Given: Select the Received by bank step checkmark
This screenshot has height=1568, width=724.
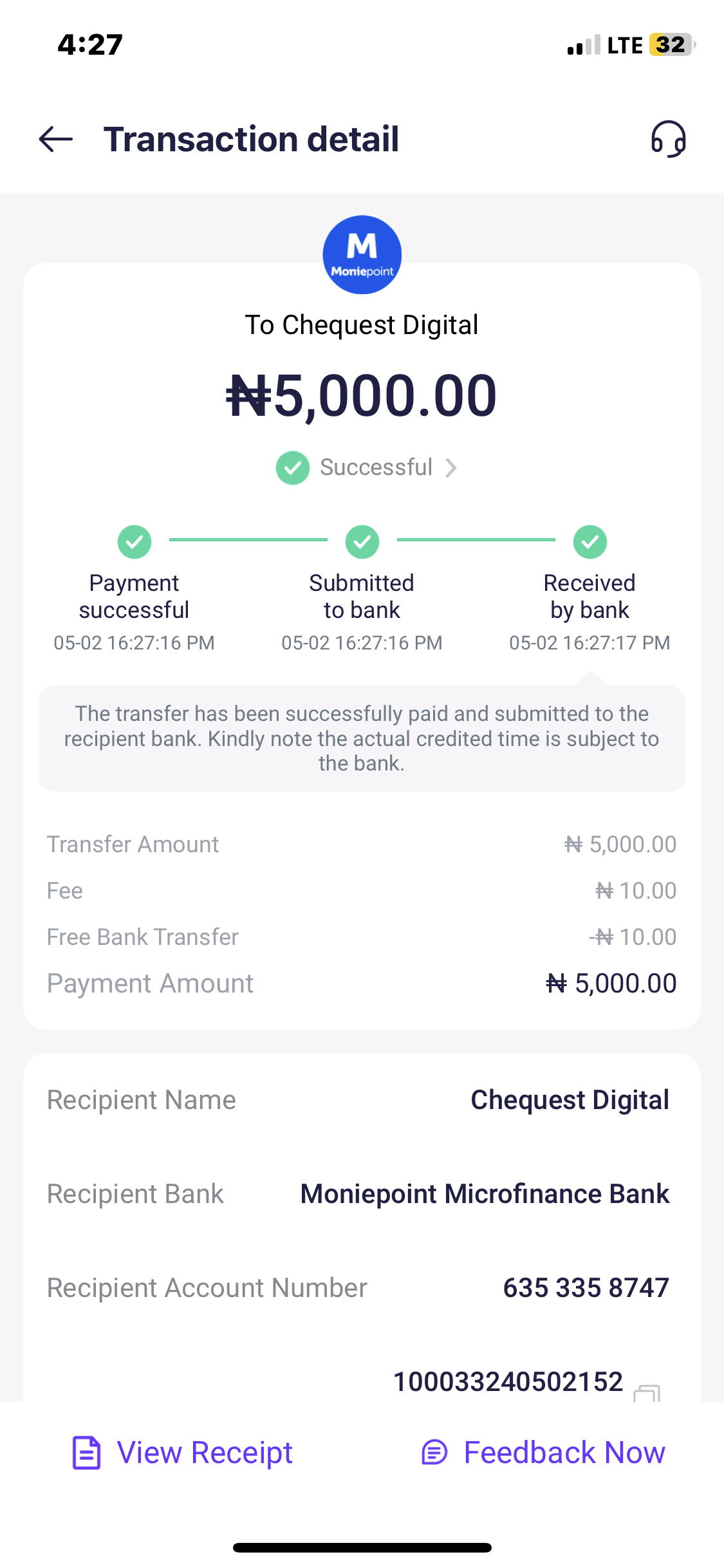Looking at the screenshot, I should pyautogui.click(x=590, y=542).
